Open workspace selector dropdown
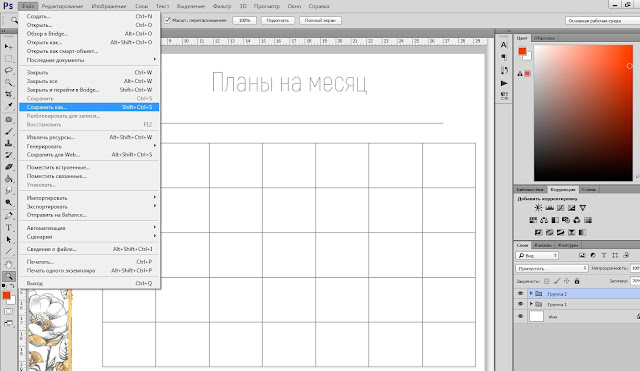Viewport: 640px width, 371px height. 602,20
